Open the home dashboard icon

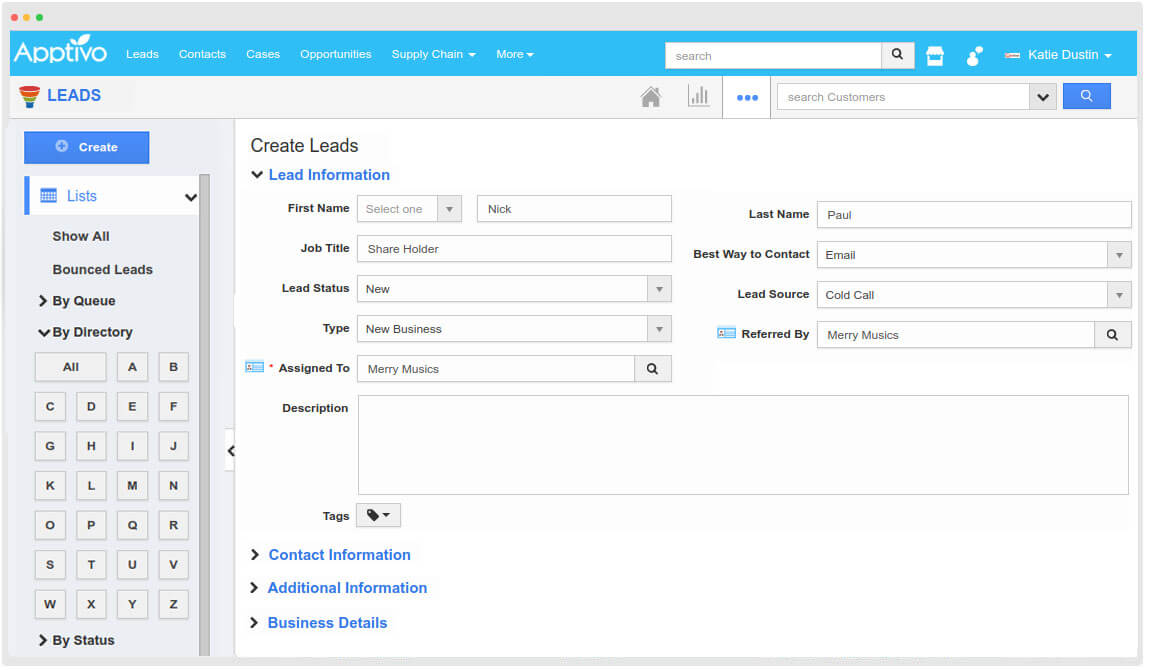tap(651, 97)
